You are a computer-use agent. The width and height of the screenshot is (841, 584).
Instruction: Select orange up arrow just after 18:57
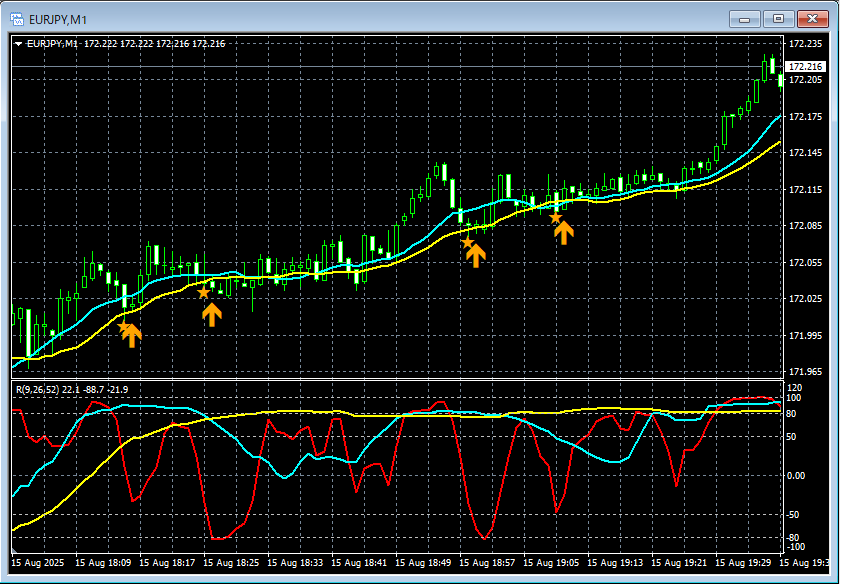[476, 256]
